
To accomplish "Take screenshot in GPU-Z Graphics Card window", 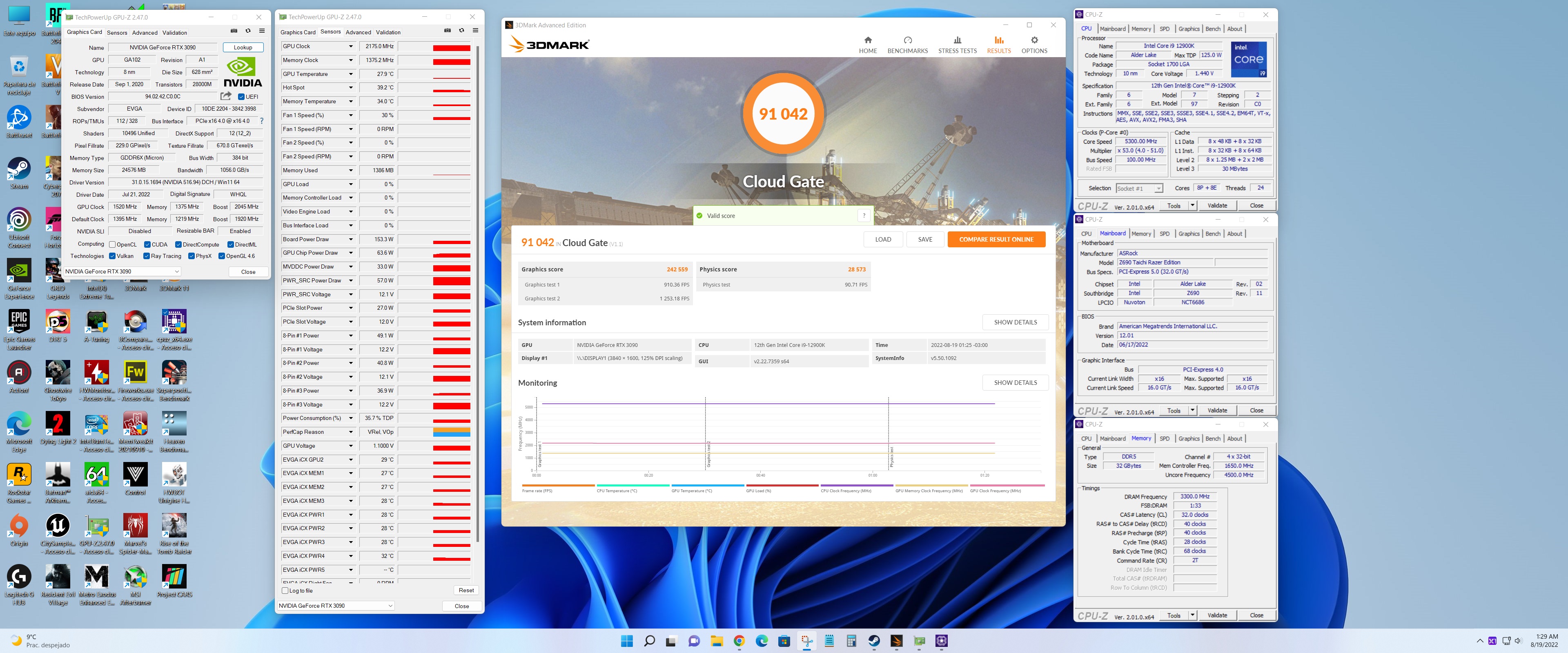I will (234, 31).
